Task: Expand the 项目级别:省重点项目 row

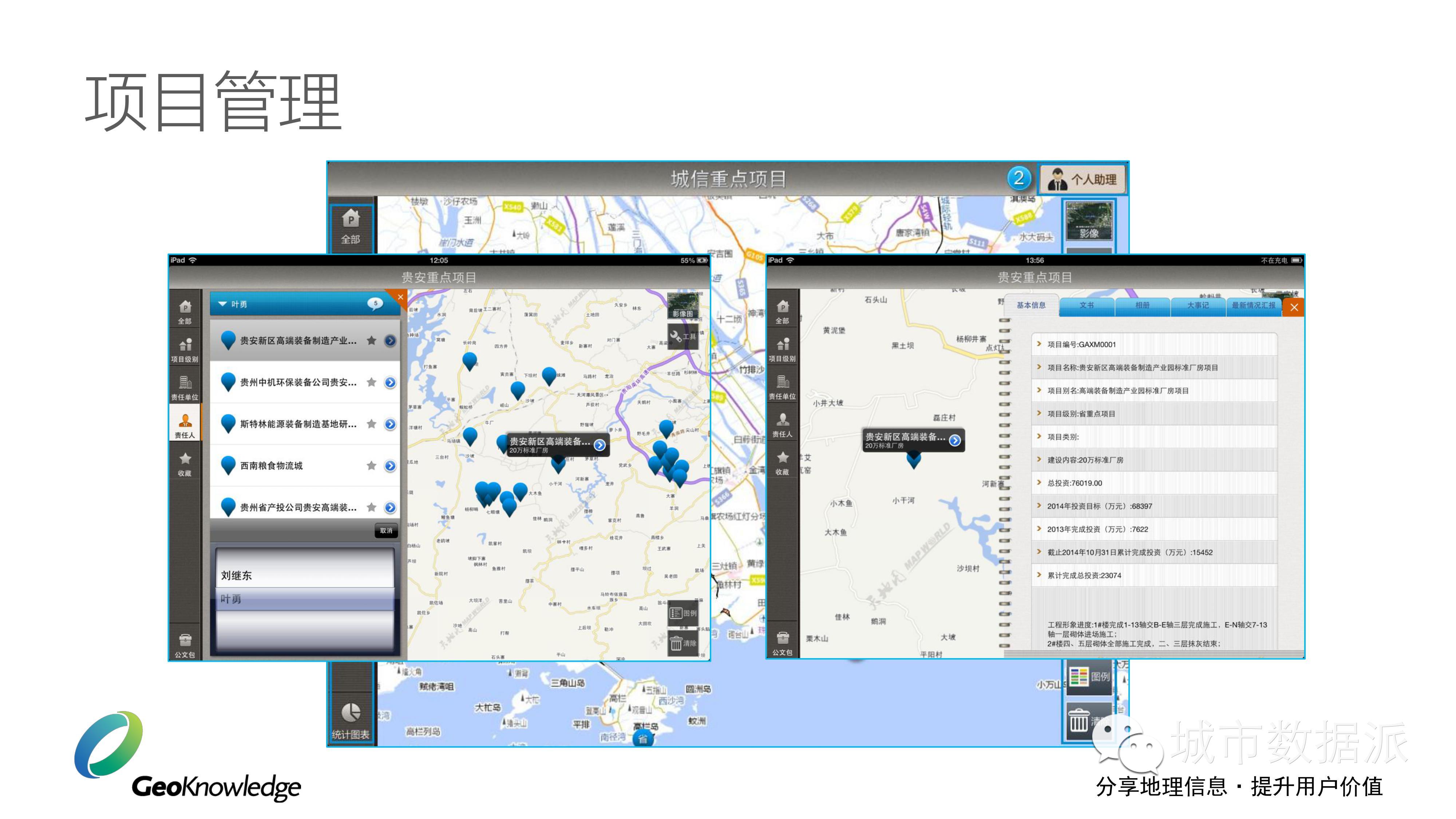Action: pyautogui.click(x=1155, y=414)
